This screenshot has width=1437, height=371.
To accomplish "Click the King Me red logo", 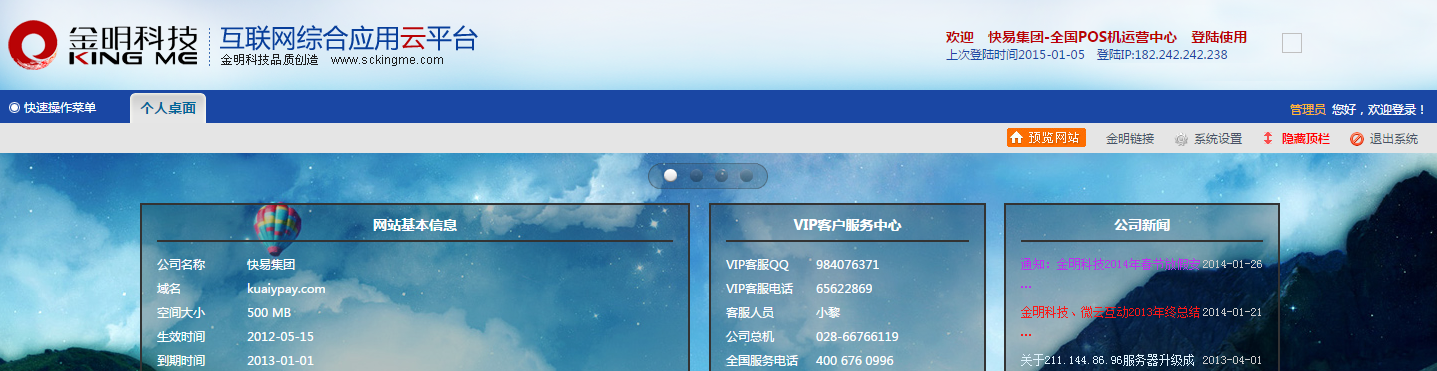I will (33, 45).
